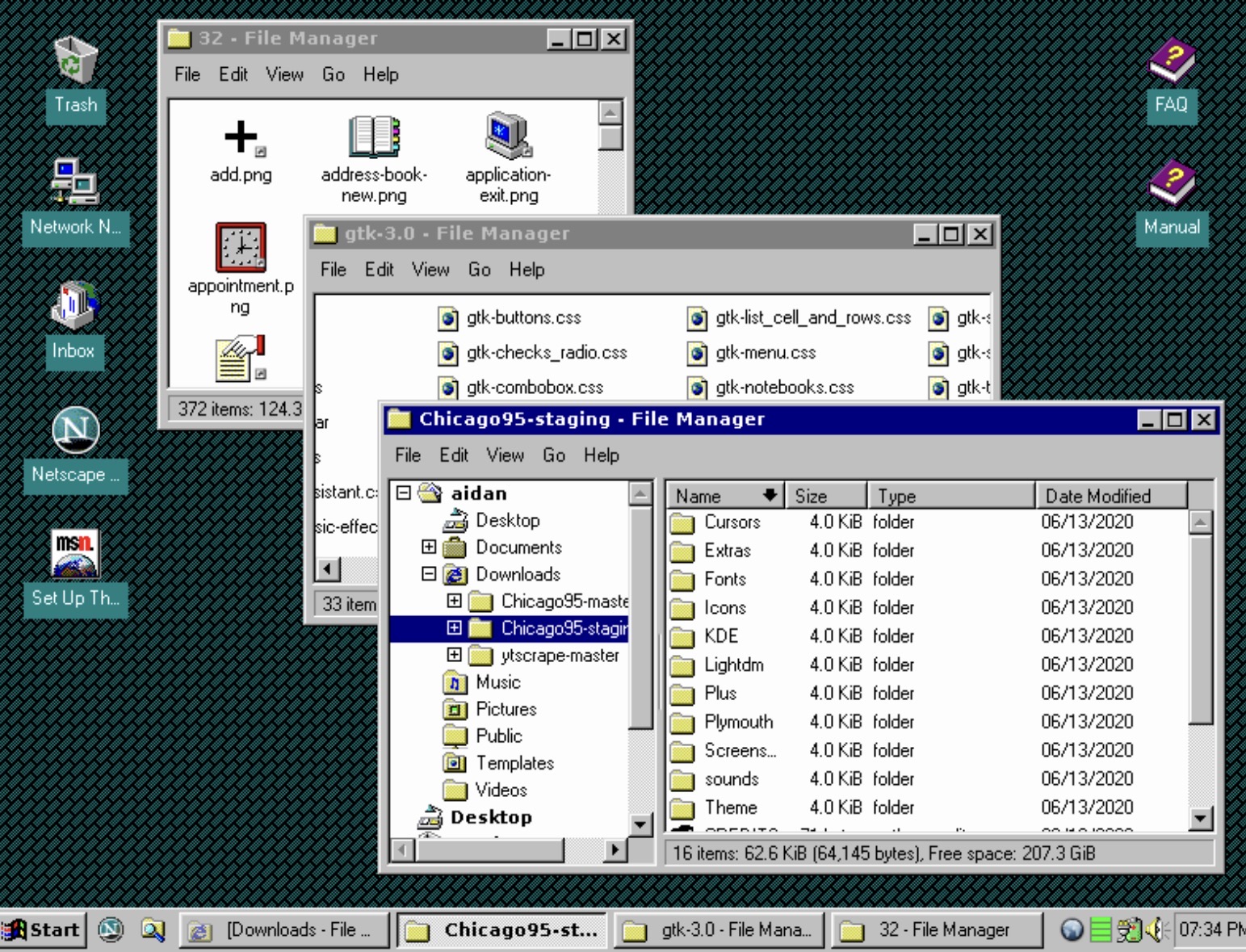
Task: Open Help menu in gtk-3.0 File Manager
Action: click(x=527, y=270)
